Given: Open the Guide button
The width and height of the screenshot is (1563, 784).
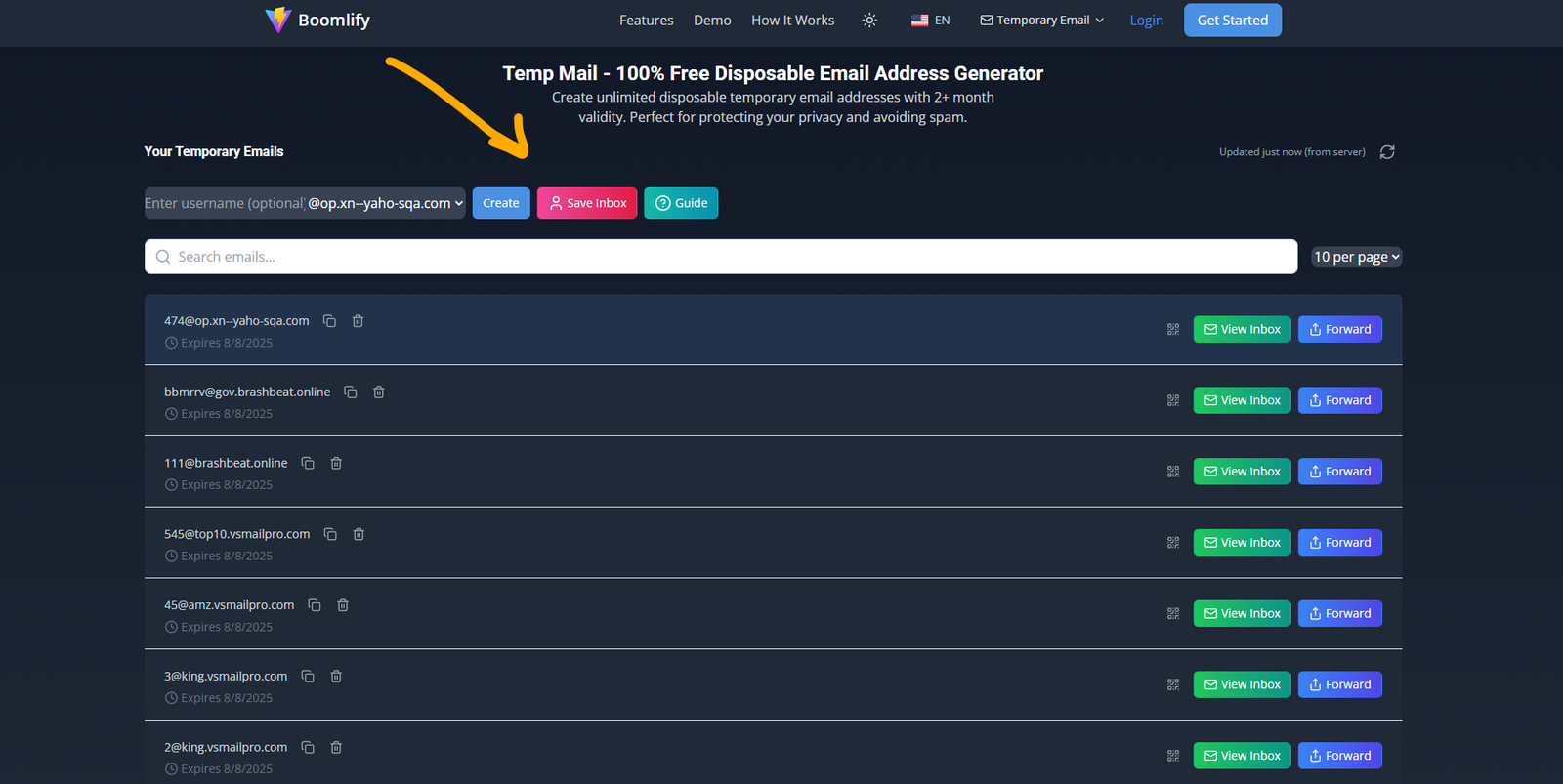Looking at the screenshot, I should 681,203.
